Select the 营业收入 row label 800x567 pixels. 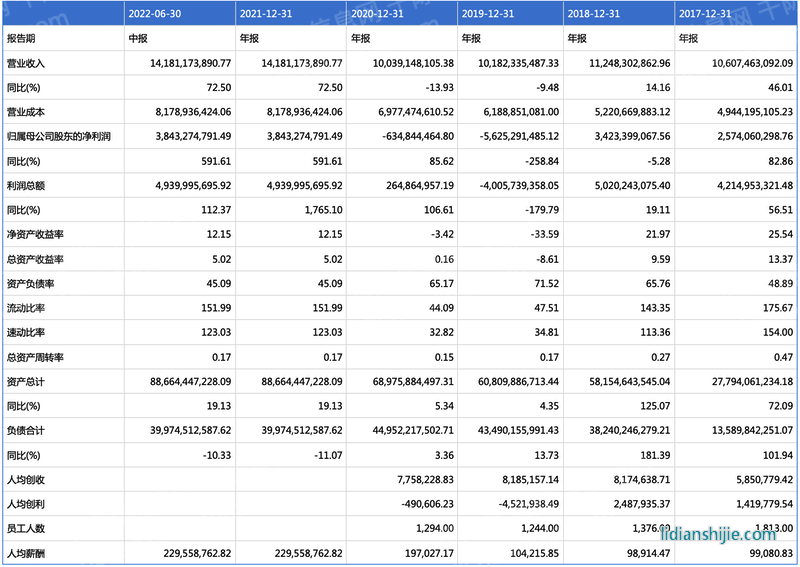point(26,63)
